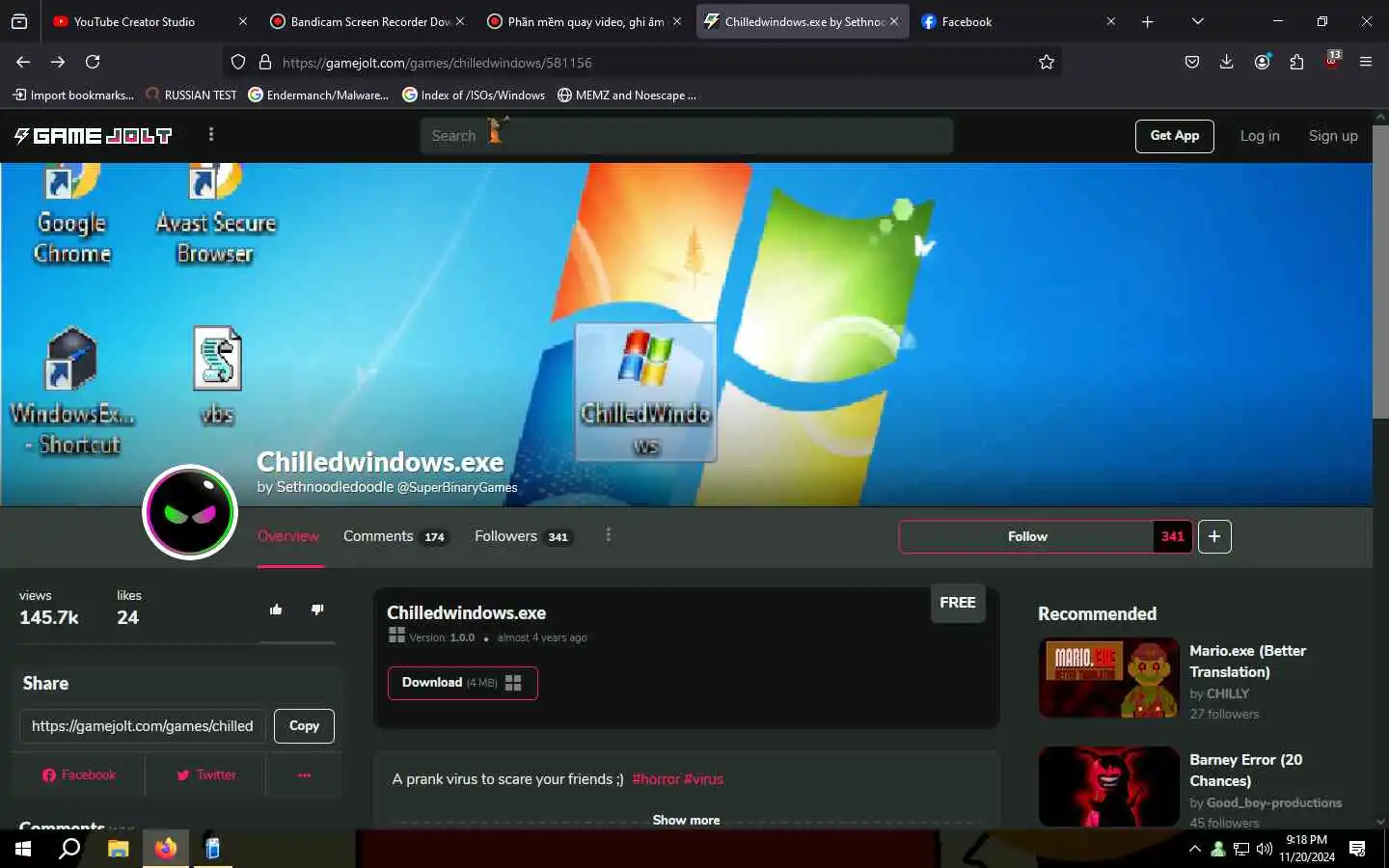Click the Get App button
This screenshot has height=868, width=1389.
[1175, 136]
